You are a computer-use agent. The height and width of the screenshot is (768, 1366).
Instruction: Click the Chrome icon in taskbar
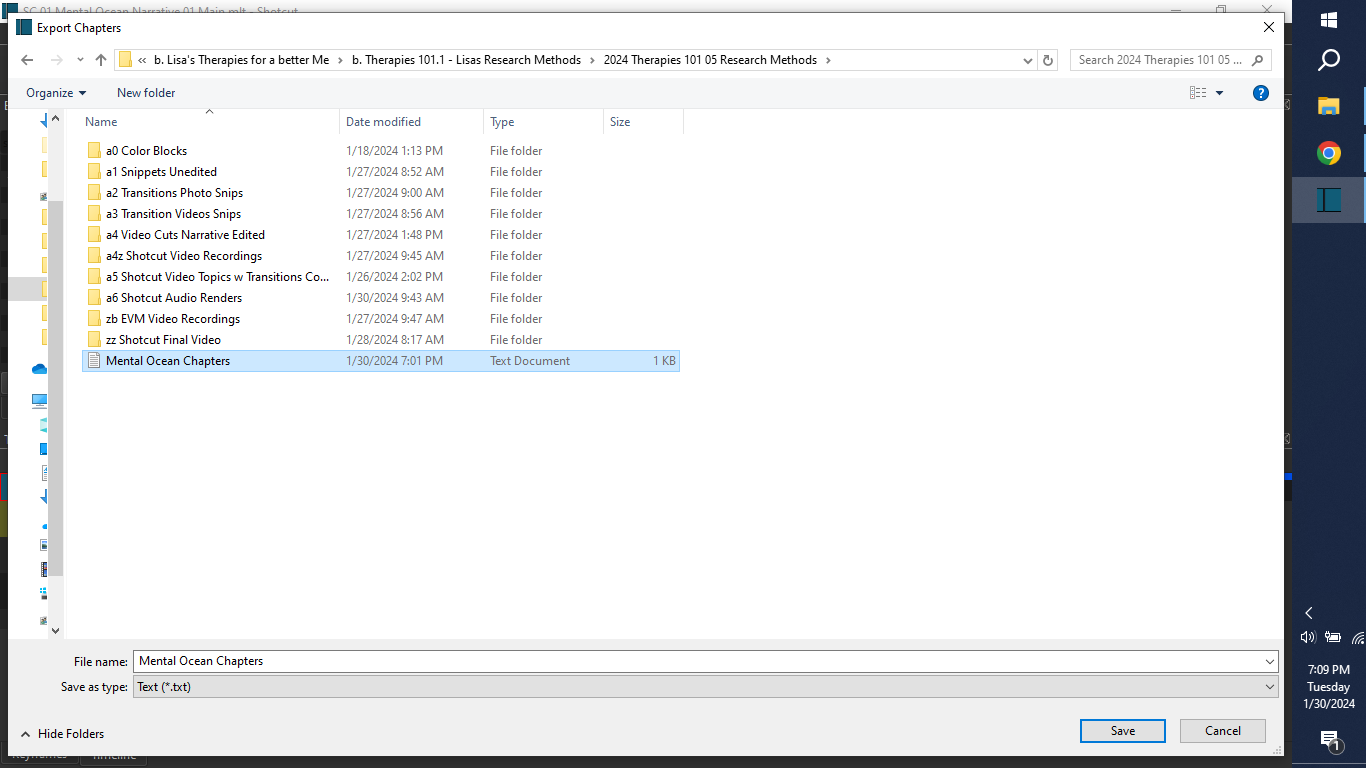1328,153
